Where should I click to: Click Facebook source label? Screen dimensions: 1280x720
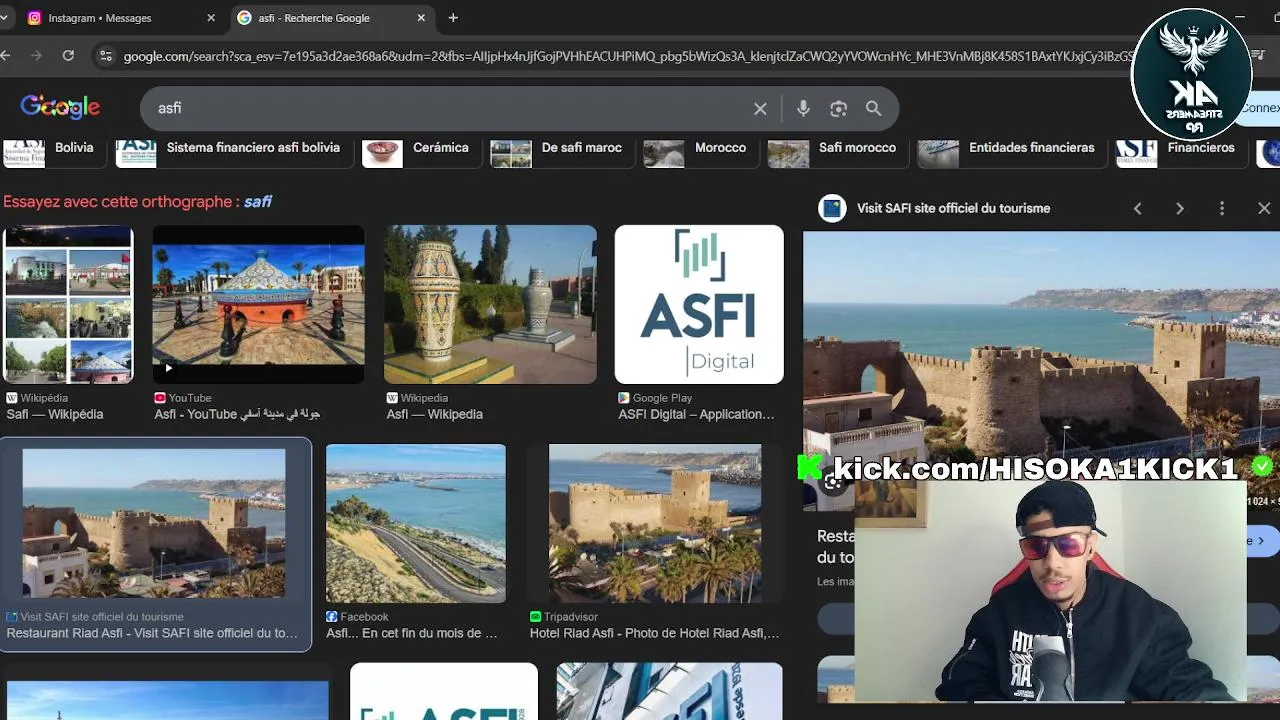[x=364, y=617]
